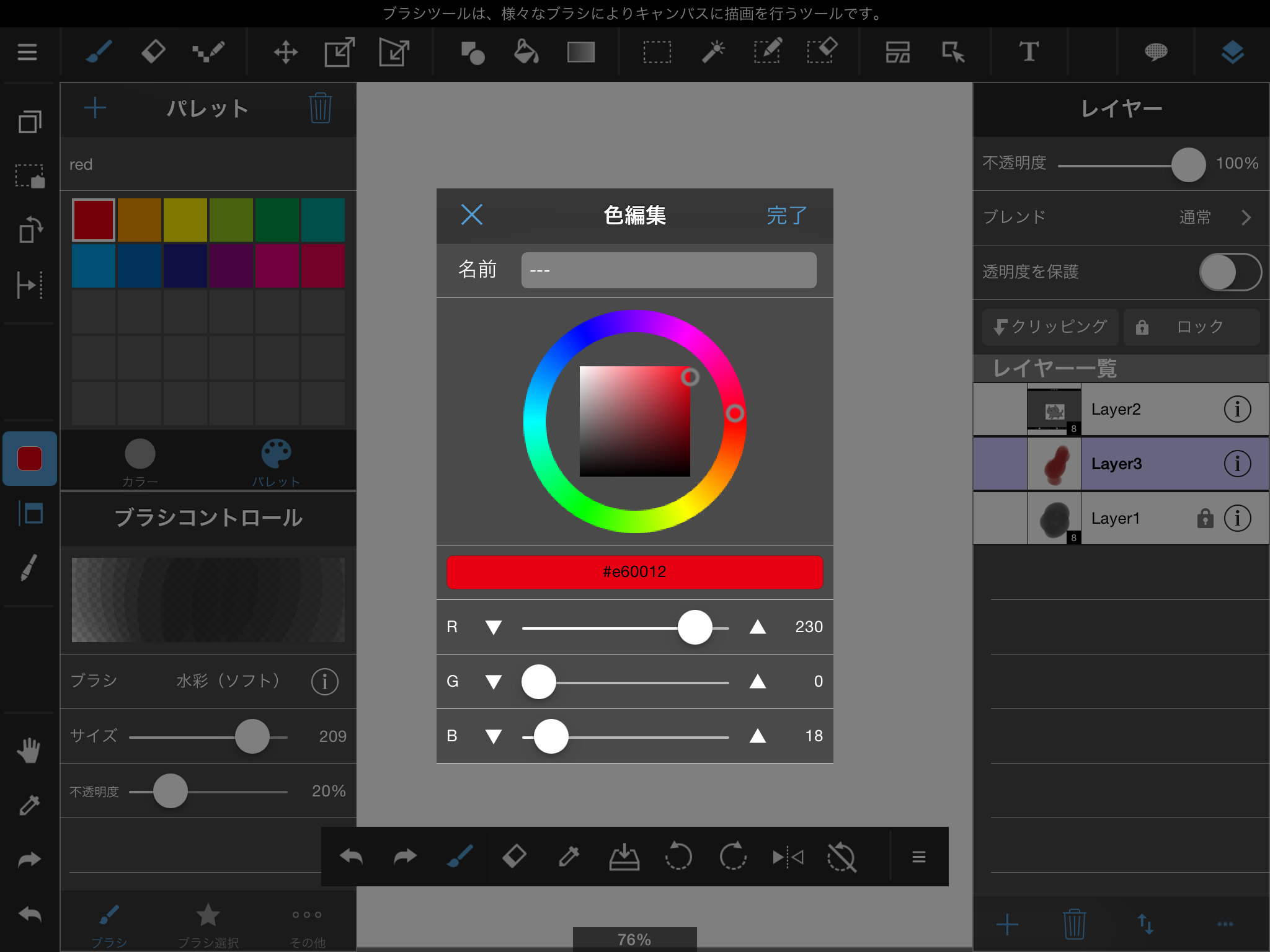
Task: Delete palette with trash icon
Action: [x=320, y=108]
